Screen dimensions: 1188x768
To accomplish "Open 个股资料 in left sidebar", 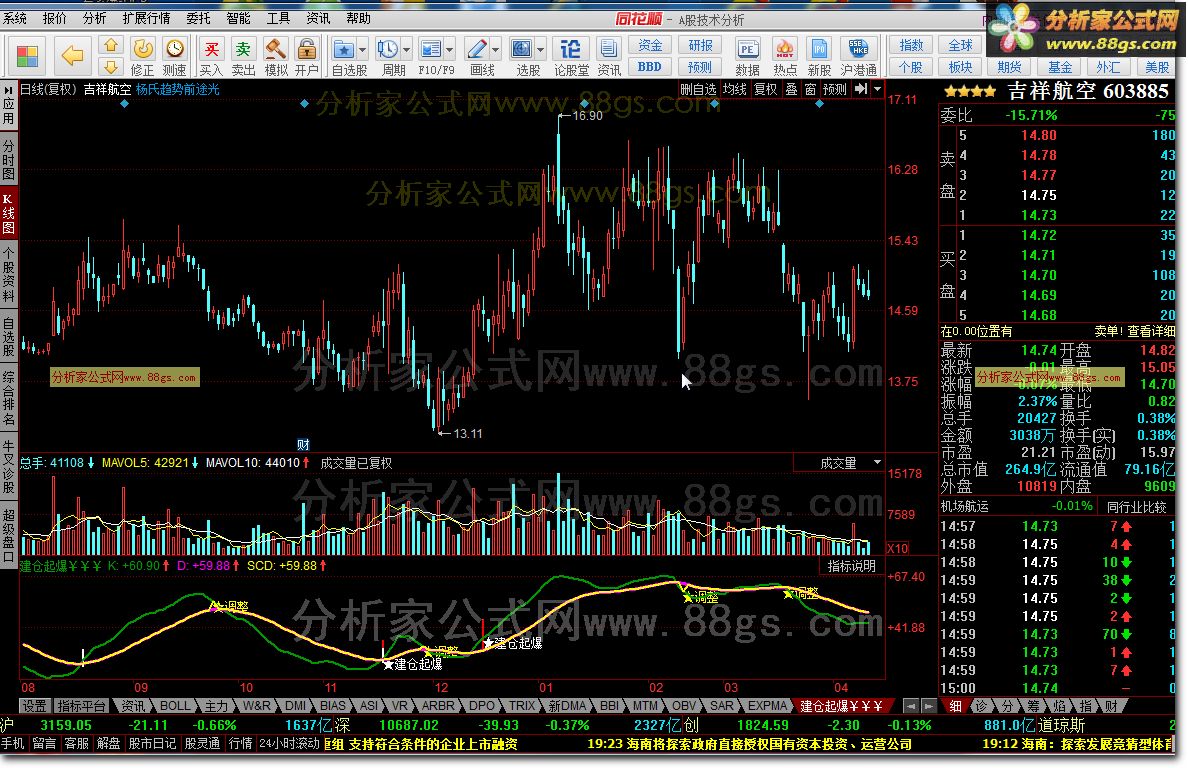I will point(8,274).
